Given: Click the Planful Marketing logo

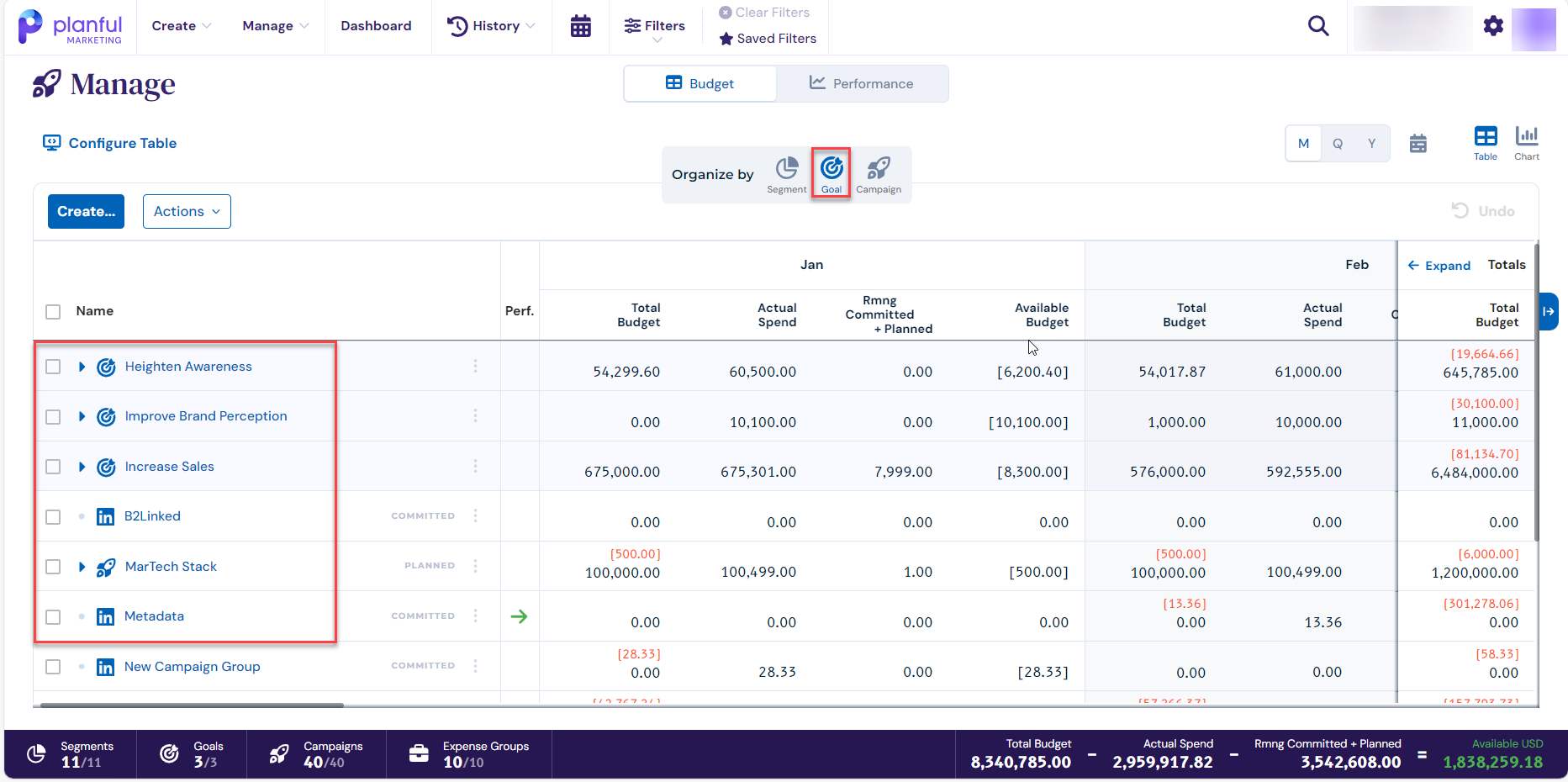Looking at the screenshot, I should coord(70,27).
